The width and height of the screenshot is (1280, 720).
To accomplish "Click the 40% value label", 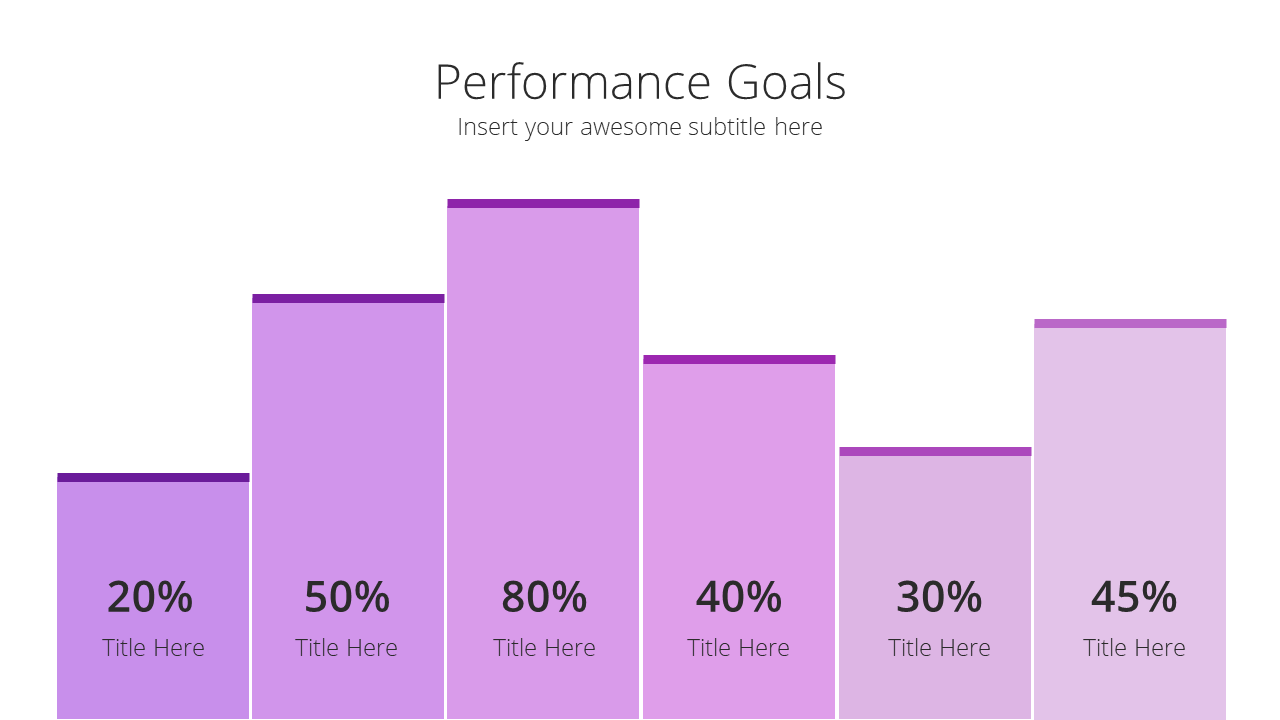I will click(x=739, y=597).
